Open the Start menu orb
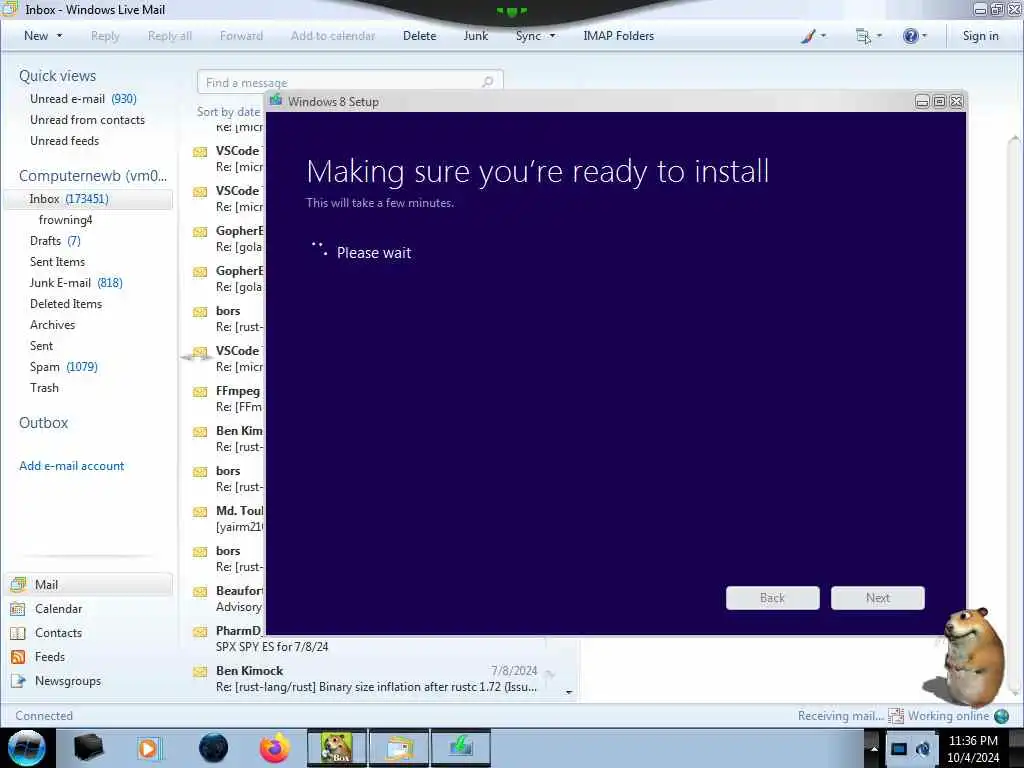 coord(27,748)
